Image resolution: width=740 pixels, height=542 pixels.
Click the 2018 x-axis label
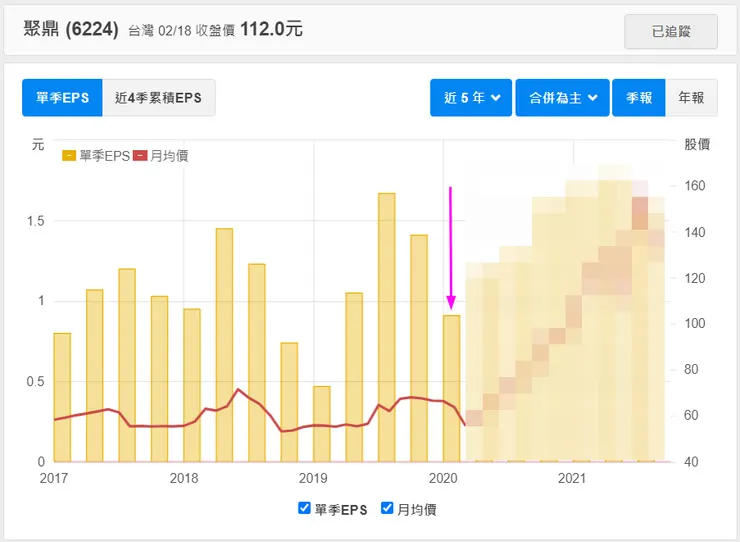[x=184, y=478]
